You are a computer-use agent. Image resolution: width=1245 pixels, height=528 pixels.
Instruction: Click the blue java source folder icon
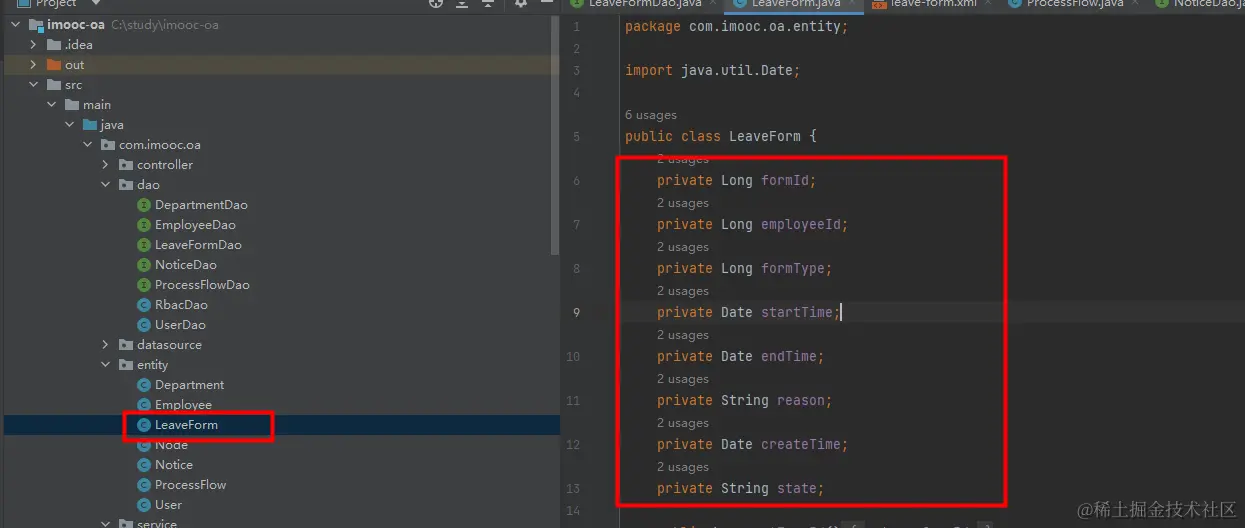pos(90,125)
